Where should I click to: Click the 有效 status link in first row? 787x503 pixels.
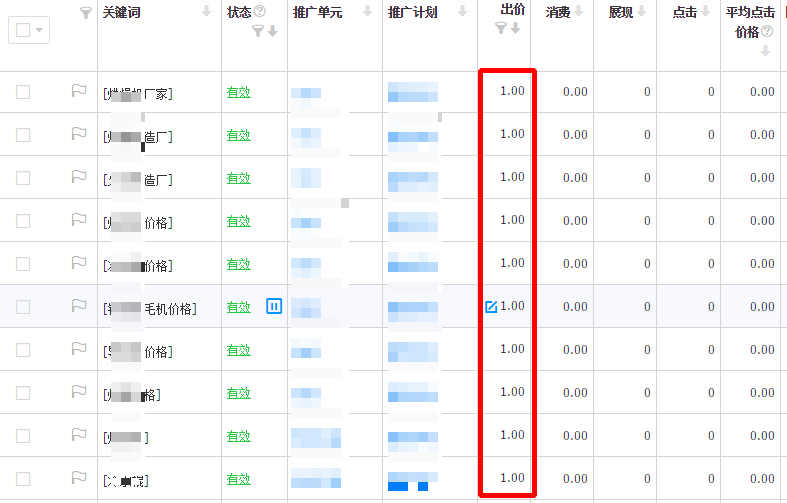click(x=238, y=92)
